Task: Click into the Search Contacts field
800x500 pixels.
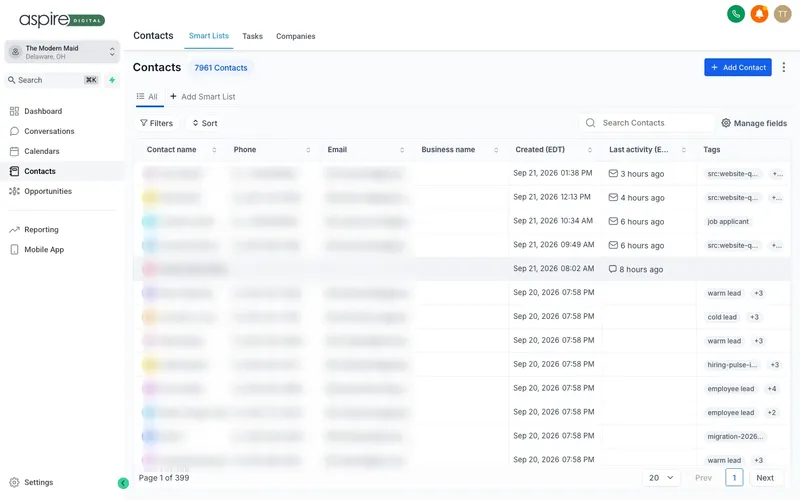Action: pos(647,123)
